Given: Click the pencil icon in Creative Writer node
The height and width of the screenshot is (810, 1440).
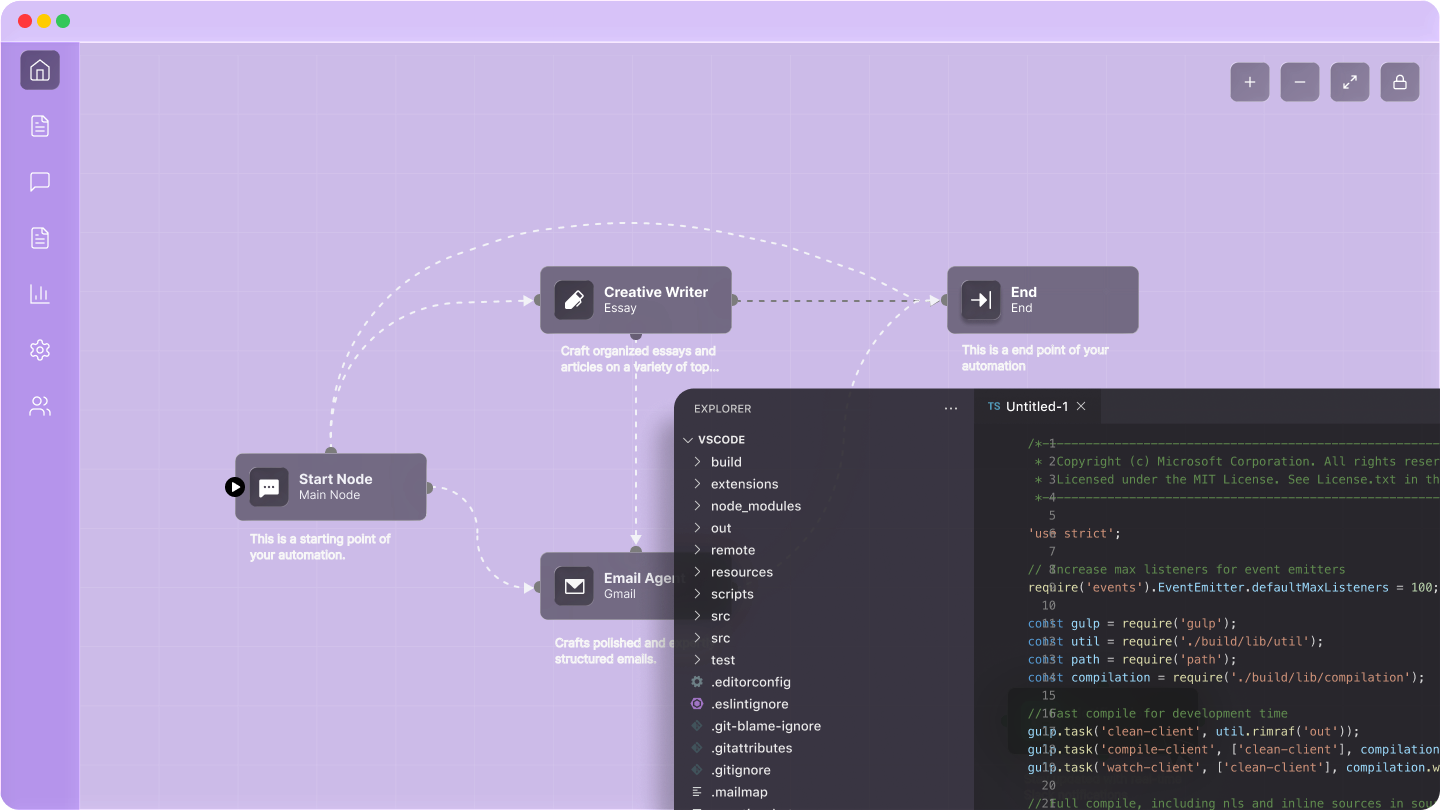Looking at the screenshot, I should pyautogui.click(x=574, y=300).
